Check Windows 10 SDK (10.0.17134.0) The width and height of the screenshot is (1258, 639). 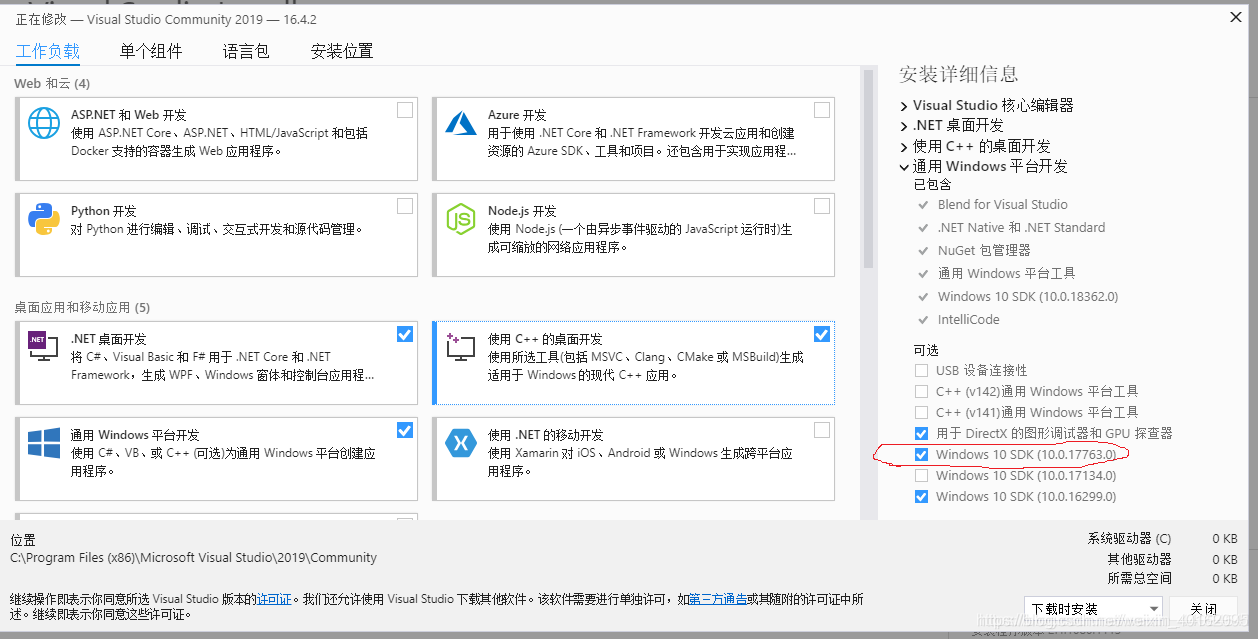[921, 475]
